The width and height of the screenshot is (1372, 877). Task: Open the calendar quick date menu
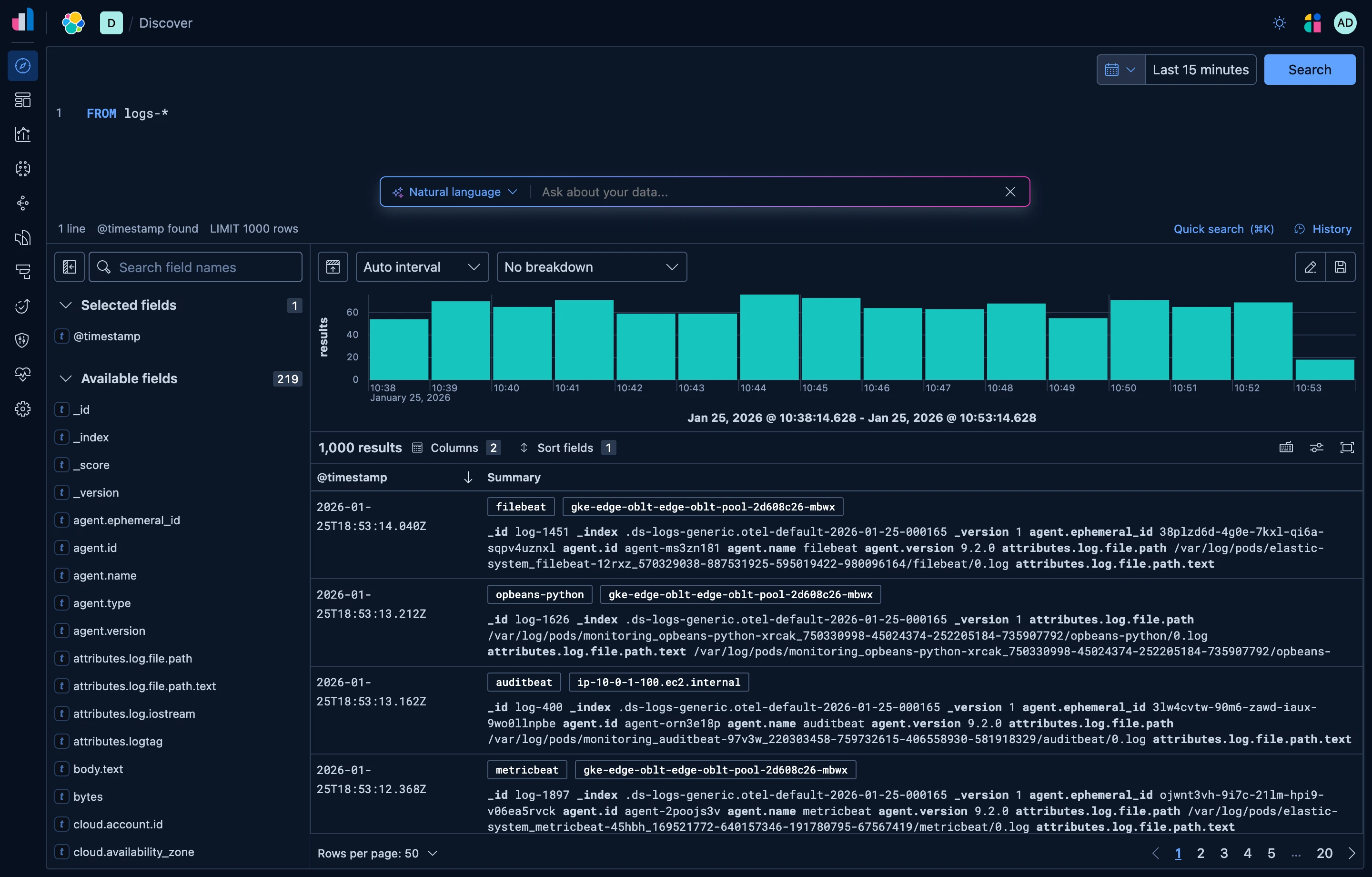1121,70
